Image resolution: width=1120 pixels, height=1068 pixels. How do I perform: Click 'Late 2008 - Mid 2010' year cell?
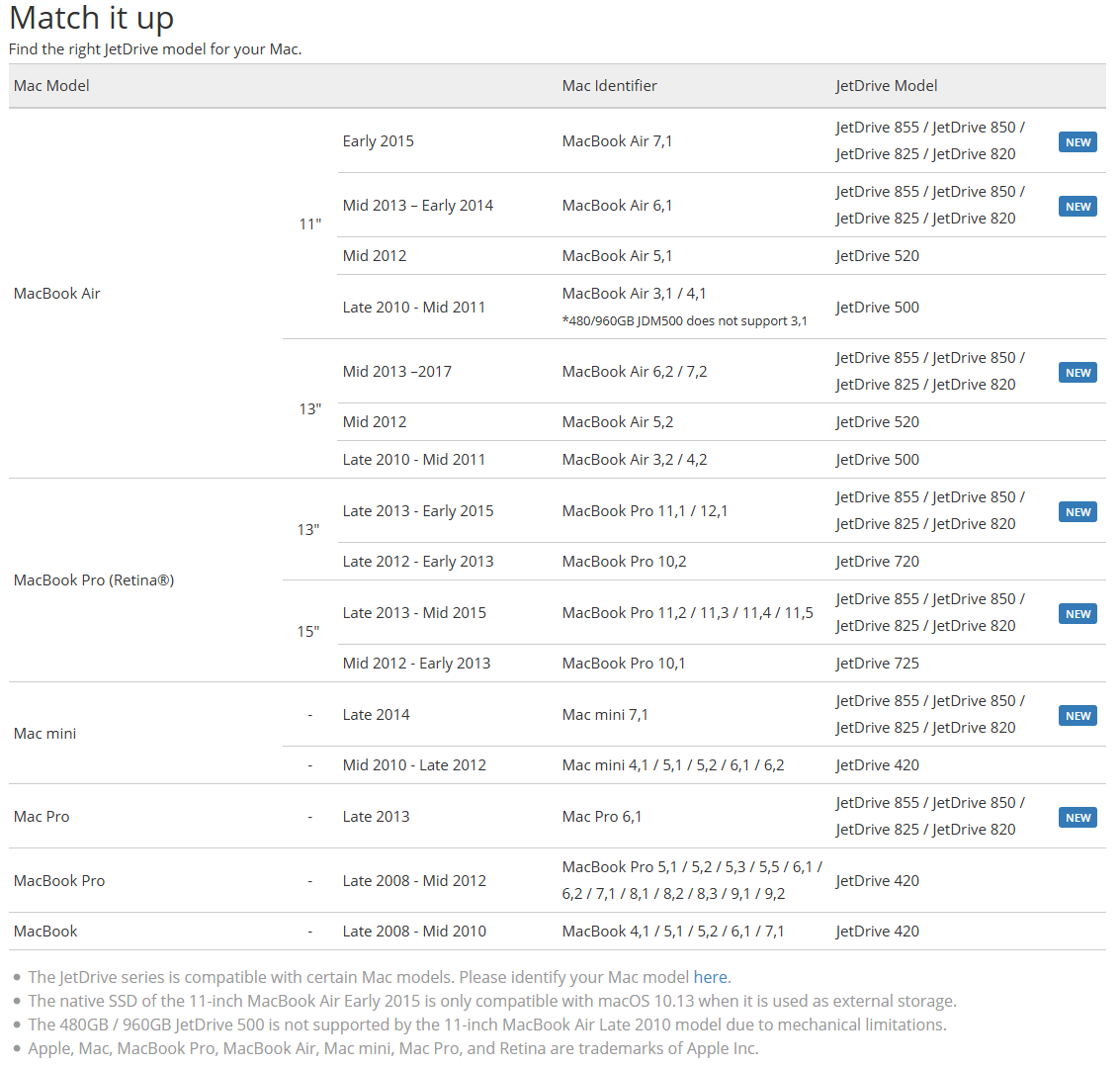[x=414, y=932]
